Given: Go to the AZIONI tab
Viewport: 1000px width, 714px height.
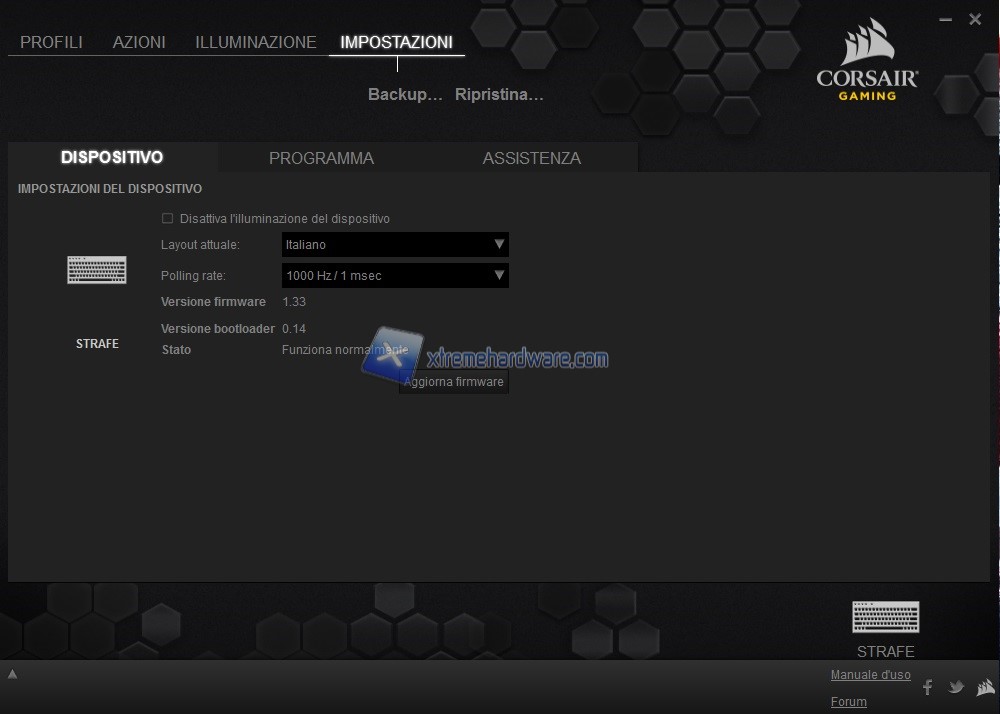Looking at the screenshot, I should click(x=139, y=42).
